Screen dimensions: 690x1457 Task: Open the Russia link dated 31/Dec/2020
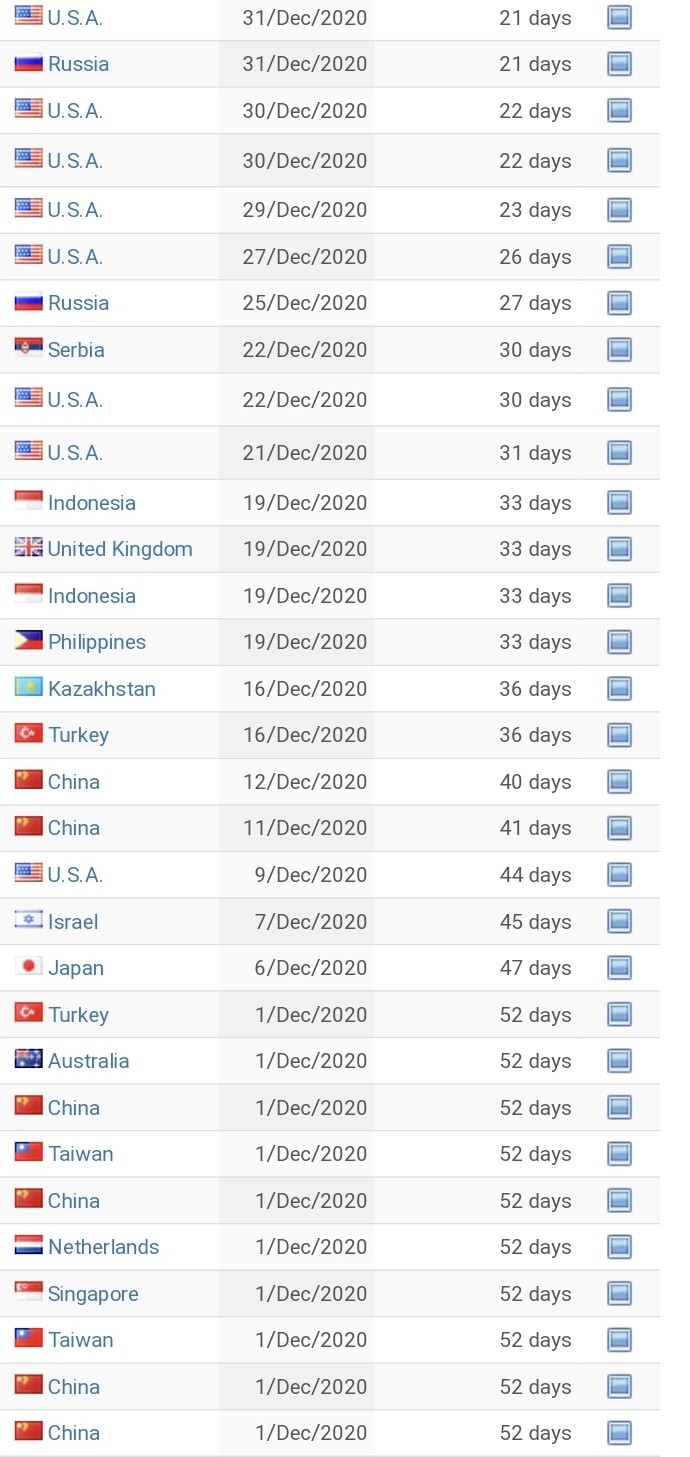click(79, 64)
